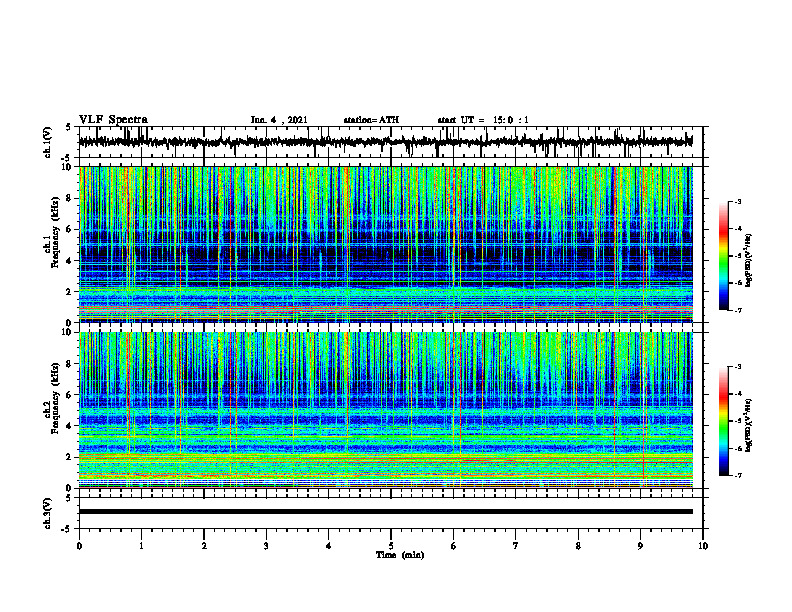Click the "-5" tick on ch.3(V) axis
Viewport: 792px width, 612px height.
[x=66, y=529]
